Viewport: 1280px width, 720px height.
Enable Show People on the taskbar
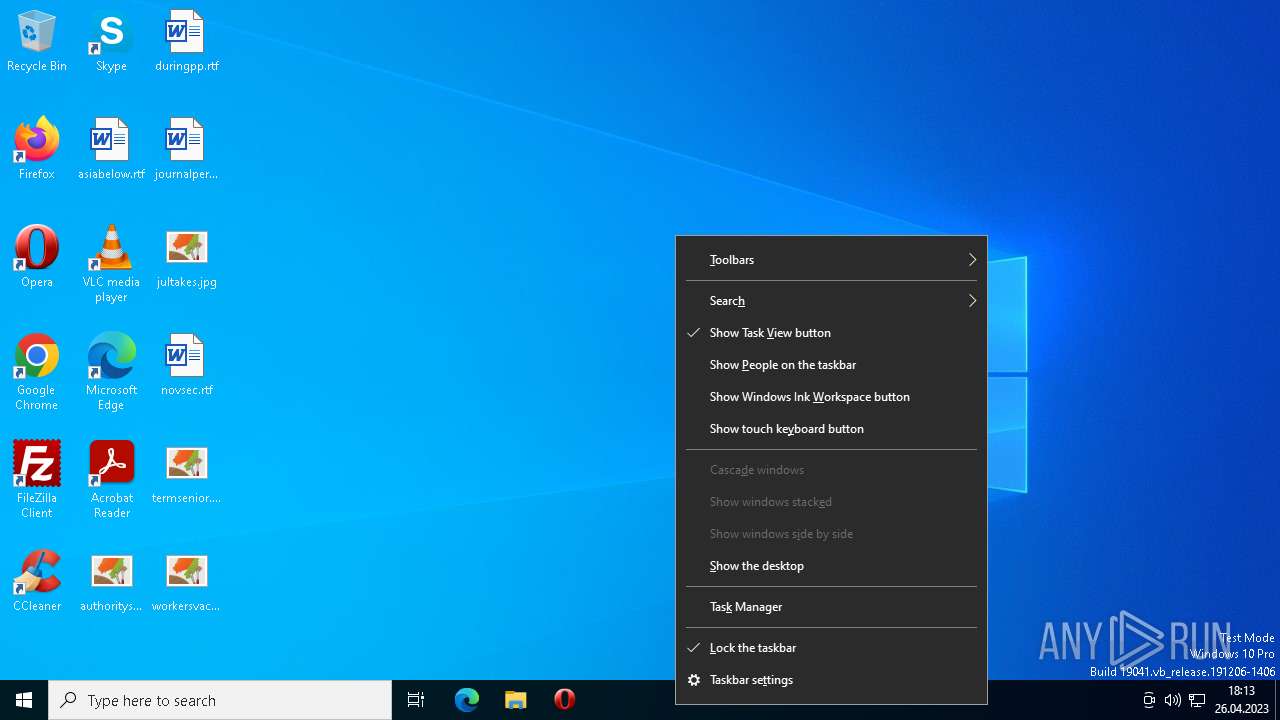pyautogui.click(x=831, y=365)
